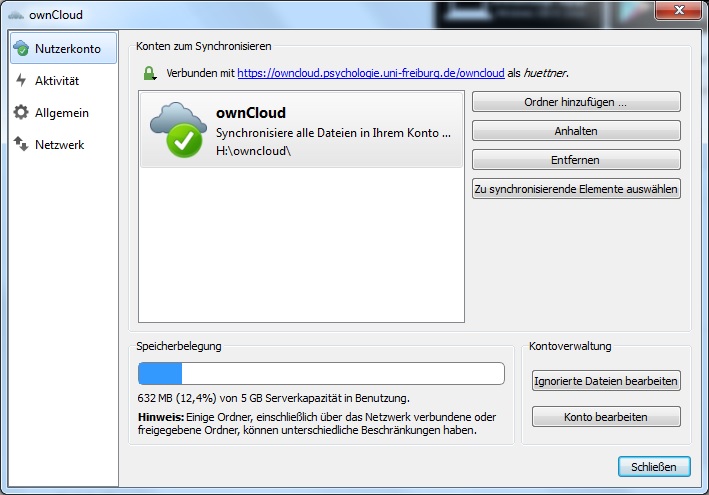Click the 632 MB (12,4%) usage text

click(x=273, y=398)
